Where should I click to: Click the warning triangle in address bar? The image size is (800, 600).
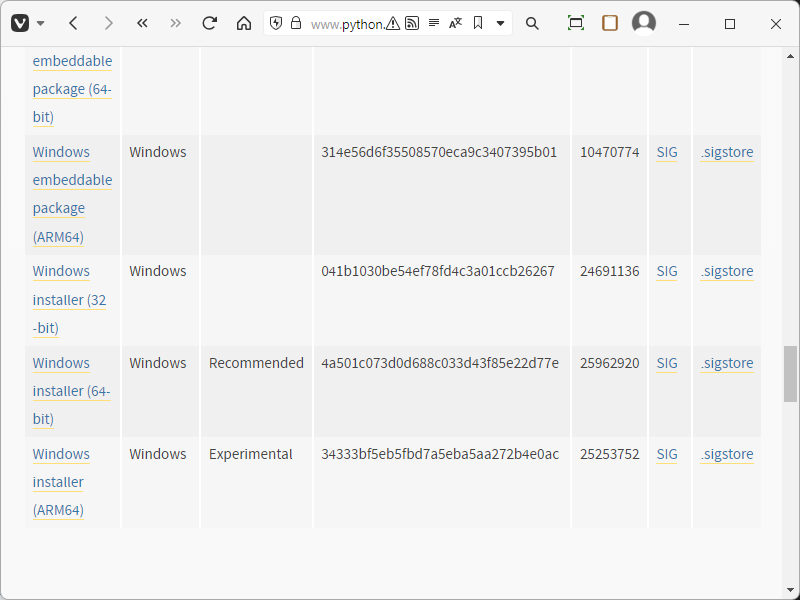393,23
